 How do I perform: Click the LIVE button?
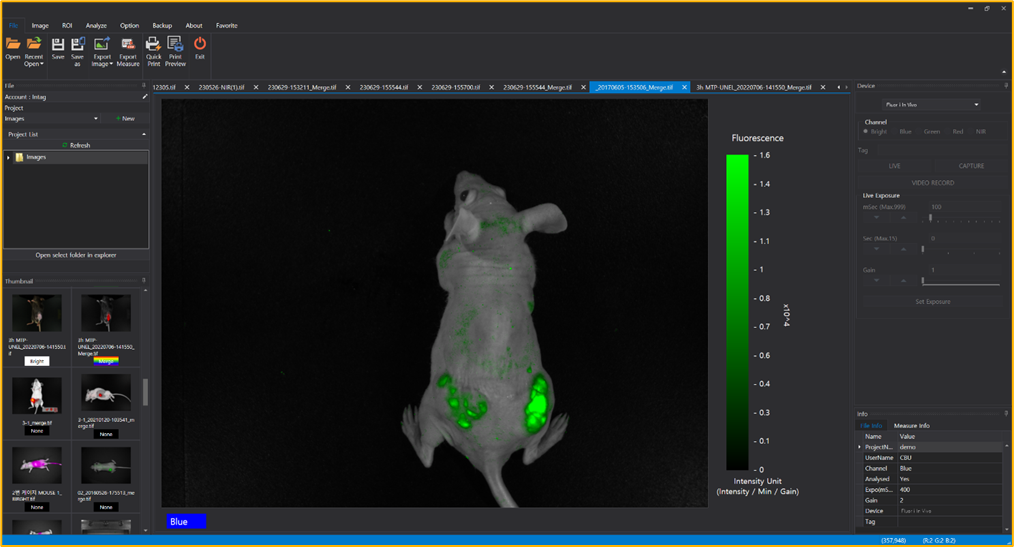click(x=894, y=166)
